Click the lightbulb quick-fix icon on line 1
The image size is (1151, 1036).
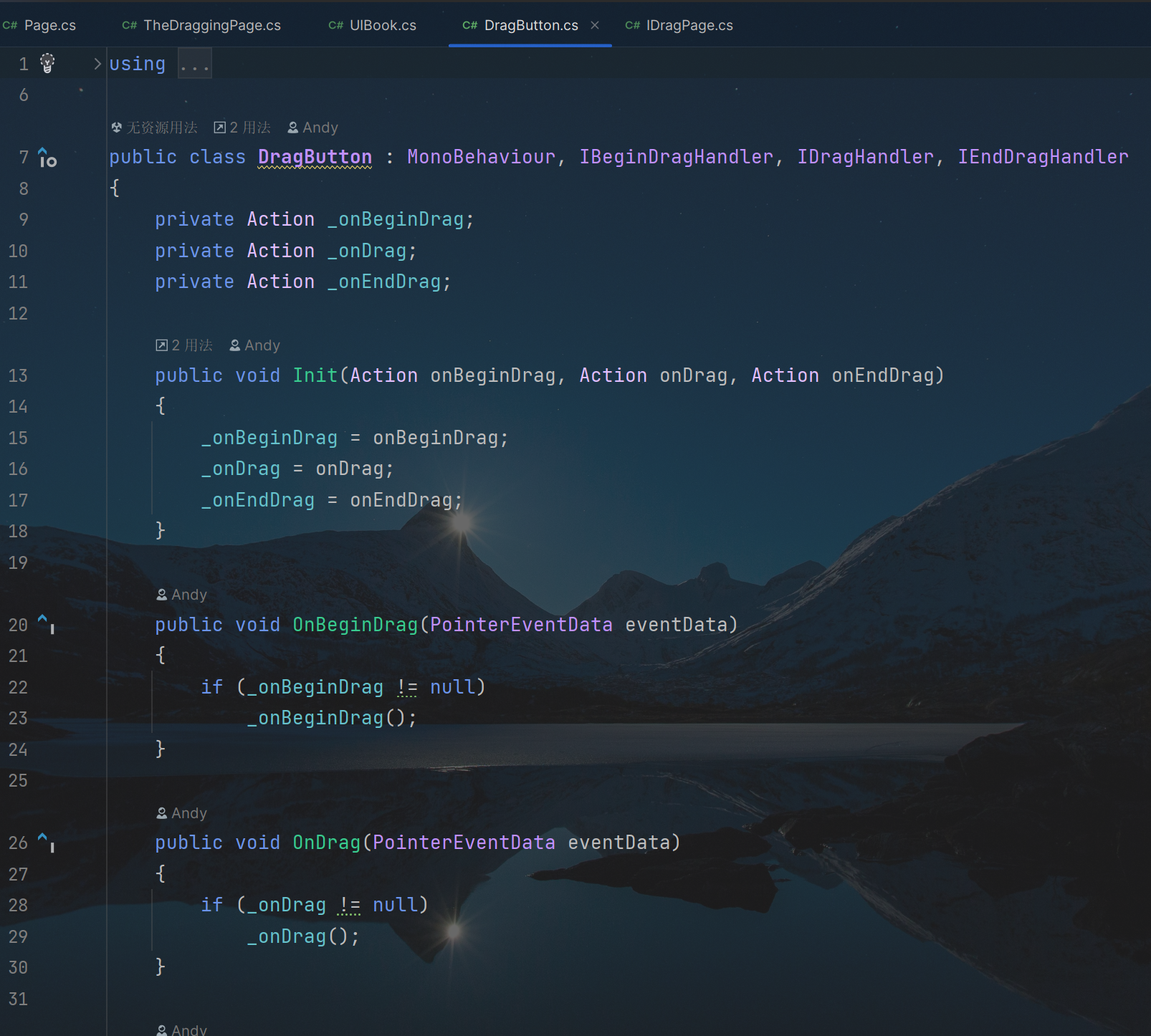pos(47,63)
